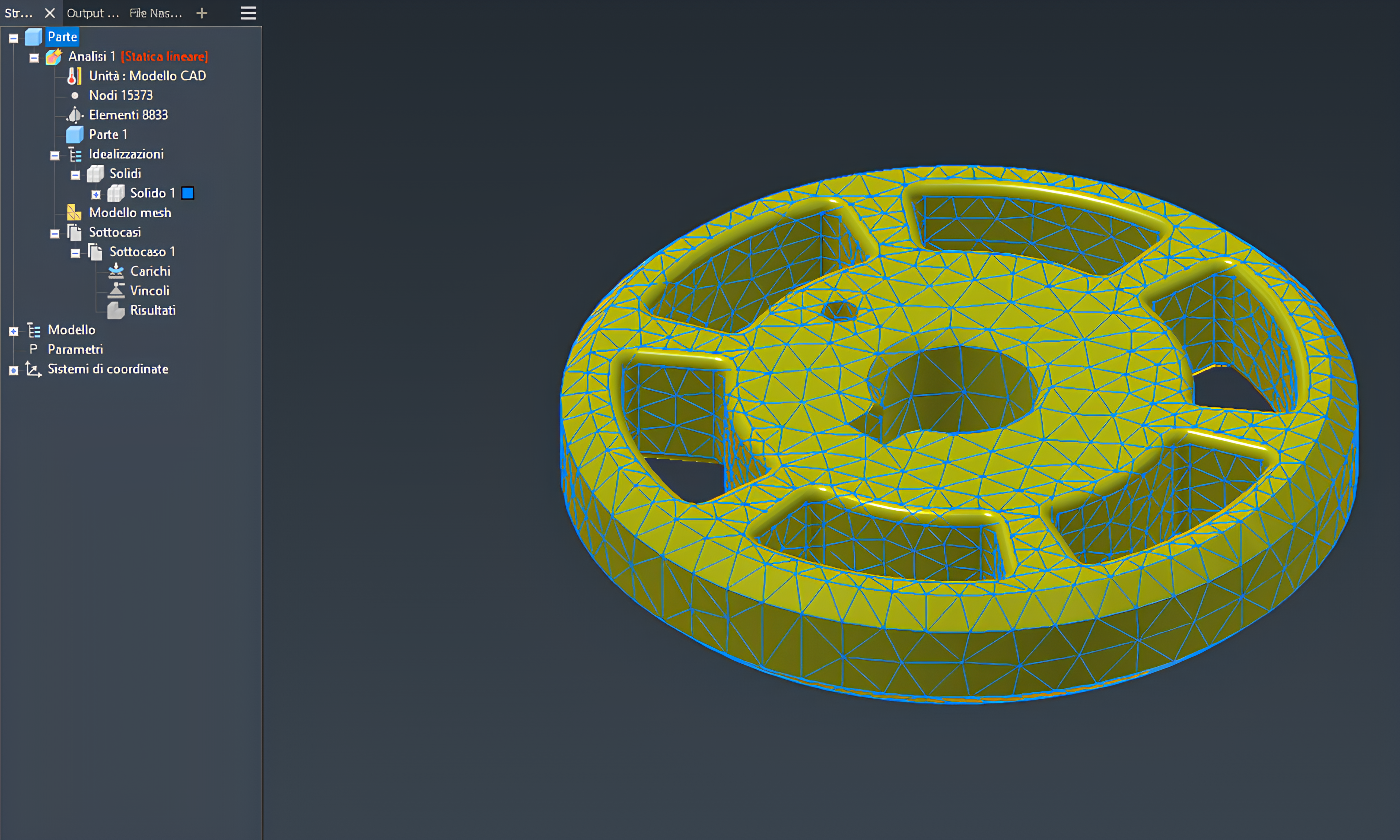The image size is (1400, 840).
Task: Click the Modello tree structure icon
Action: (x=34, y=330)
